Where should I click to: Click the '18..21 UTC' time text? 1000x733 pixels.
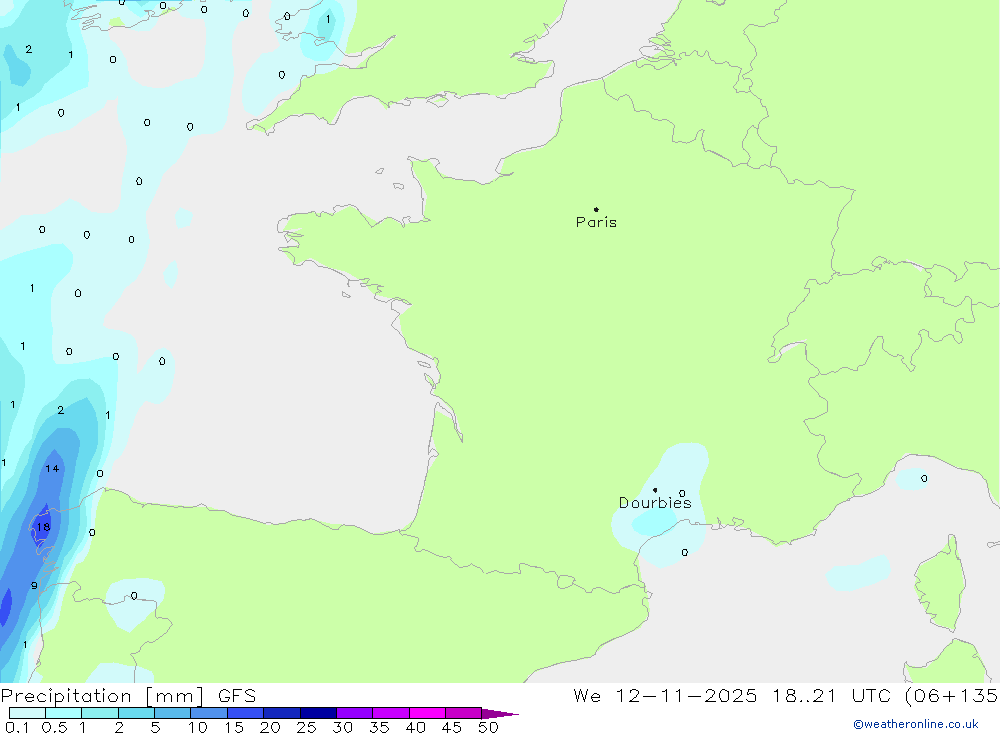pyautogui.click(x=831, y=695)
